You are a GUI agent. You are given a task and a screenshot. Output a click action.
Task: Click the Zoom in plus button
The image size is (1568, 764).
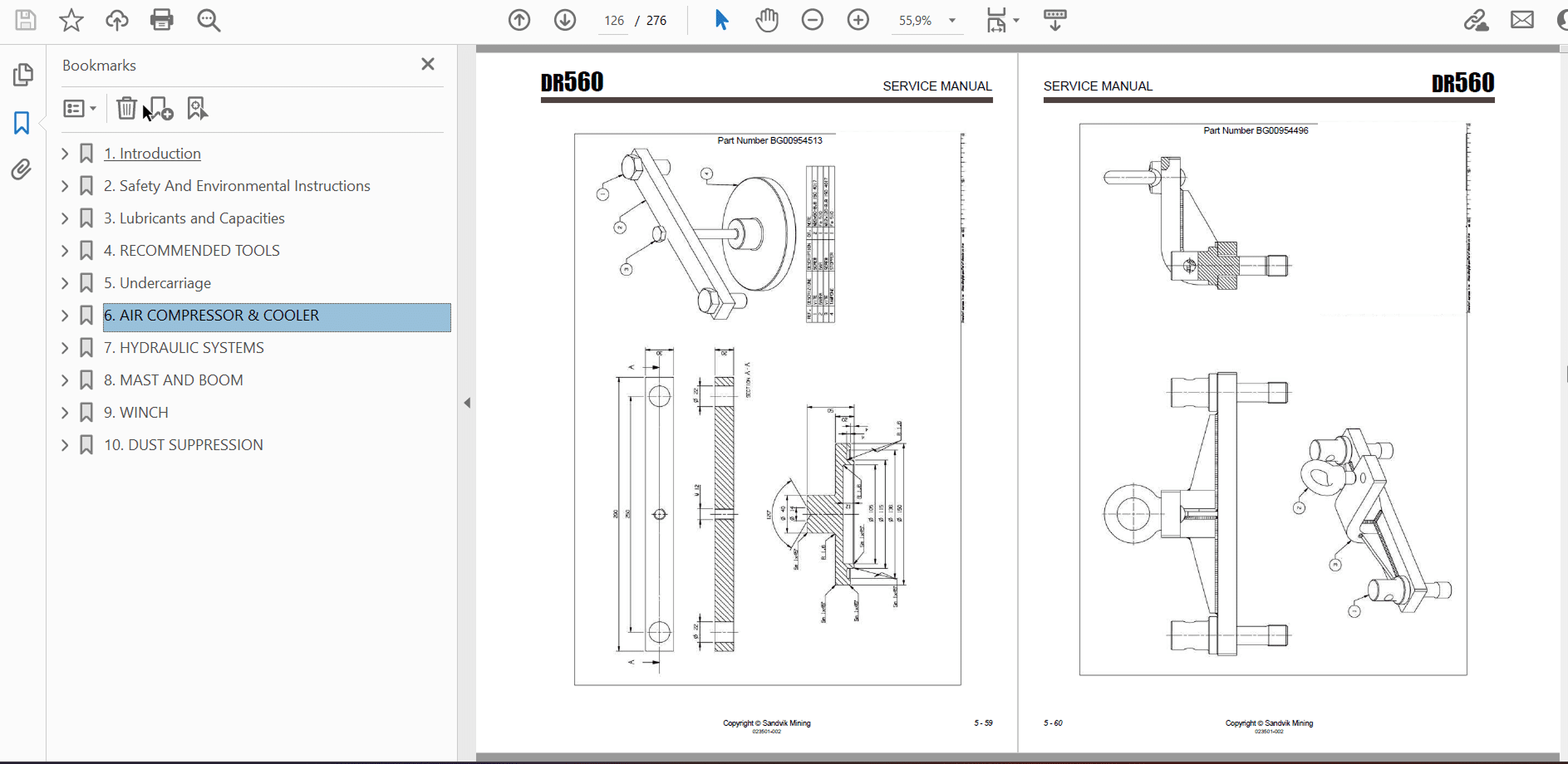click(x=858, y=20)
